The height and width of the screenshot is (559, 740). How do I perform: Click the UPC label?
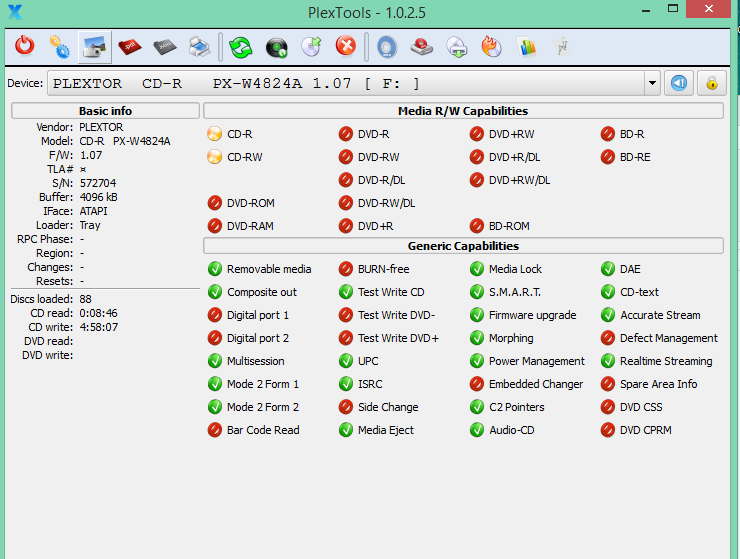coord(368,361)
